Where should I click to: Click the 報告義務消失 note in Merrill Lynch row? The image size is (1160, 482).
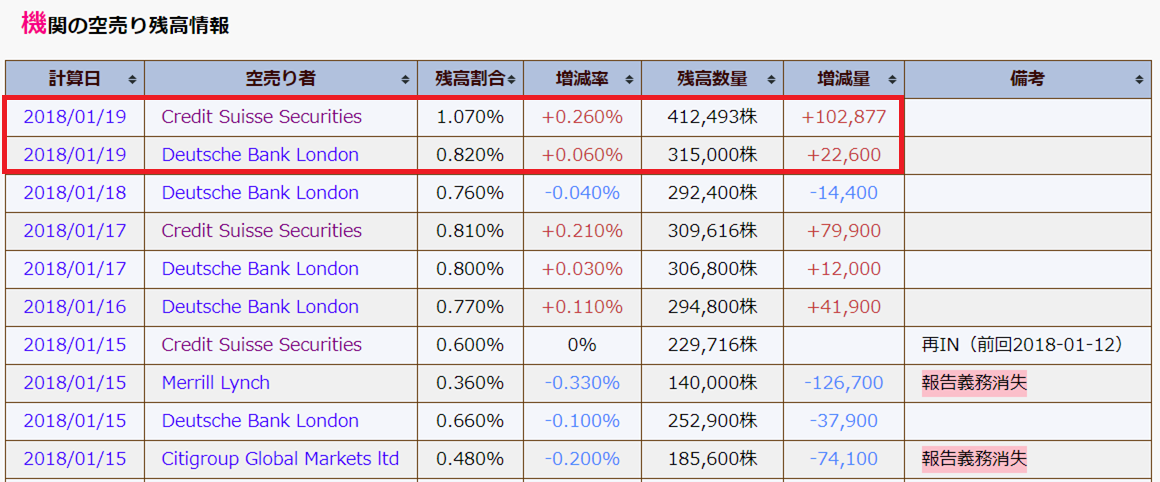tap(974, 383)
